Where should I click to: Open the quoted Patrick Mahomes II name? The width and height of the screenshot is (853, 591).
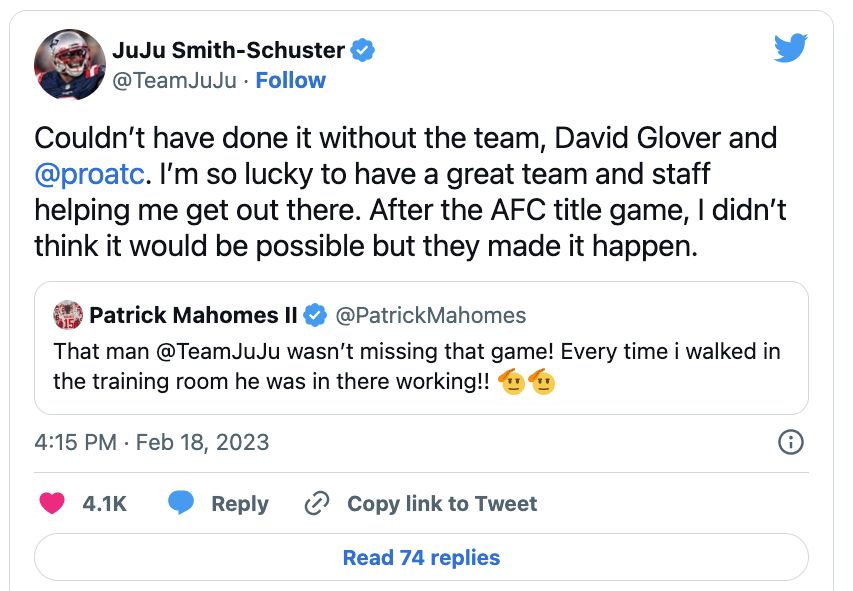tap(194, 316)
